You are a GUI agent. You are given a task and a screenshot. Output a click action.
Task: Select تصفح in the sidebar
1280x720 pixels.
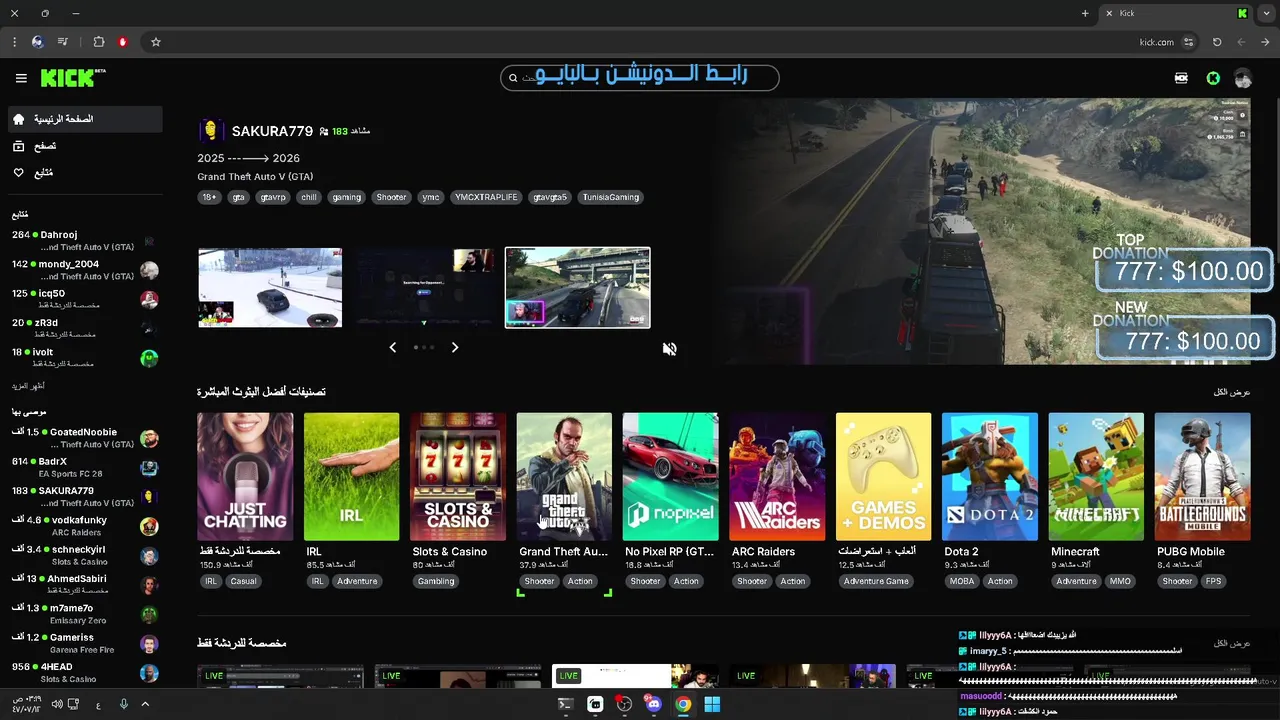point(85,146)
